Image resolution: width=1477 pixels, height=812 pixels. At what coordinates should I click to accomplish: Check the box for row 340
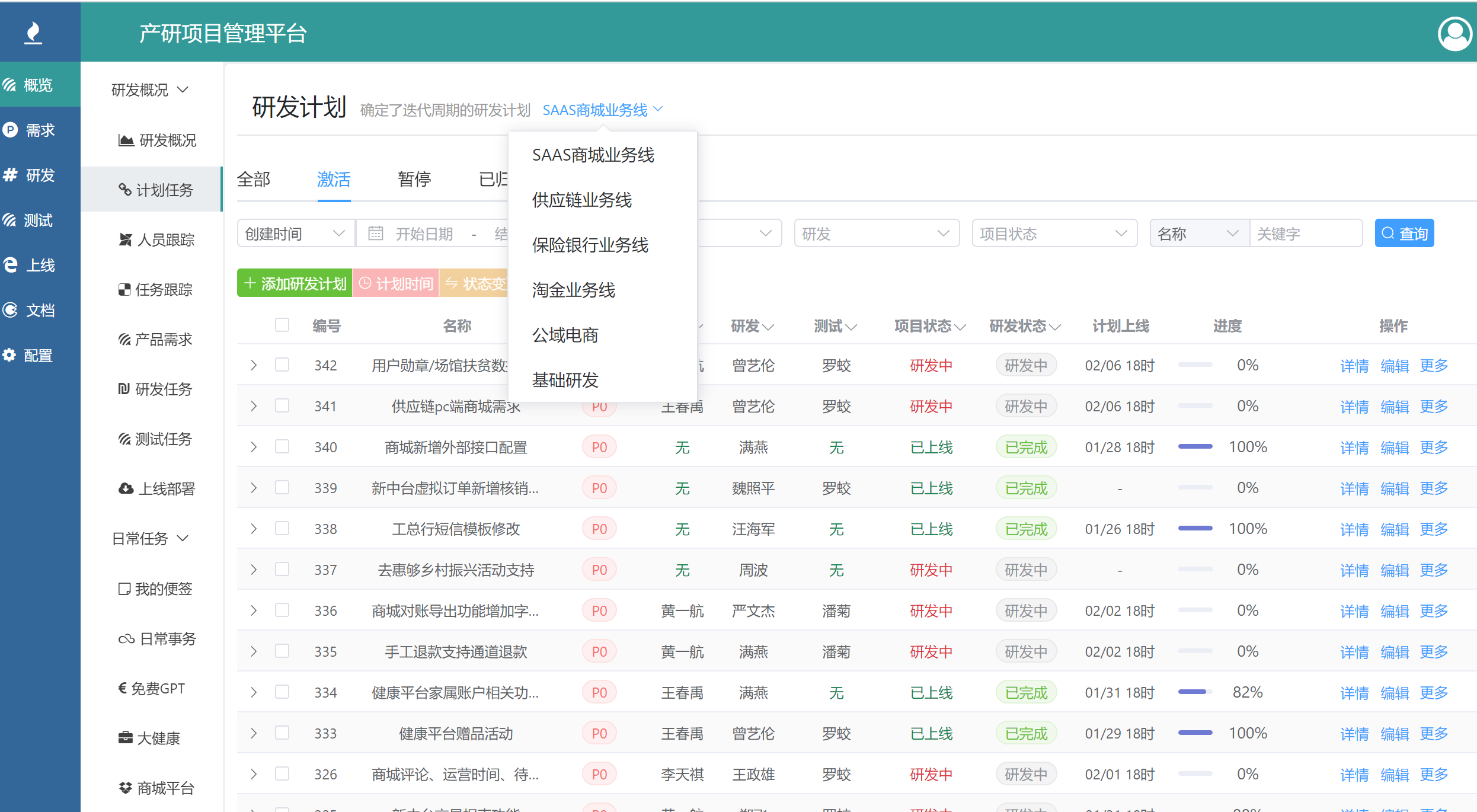(x=282, y=446)
